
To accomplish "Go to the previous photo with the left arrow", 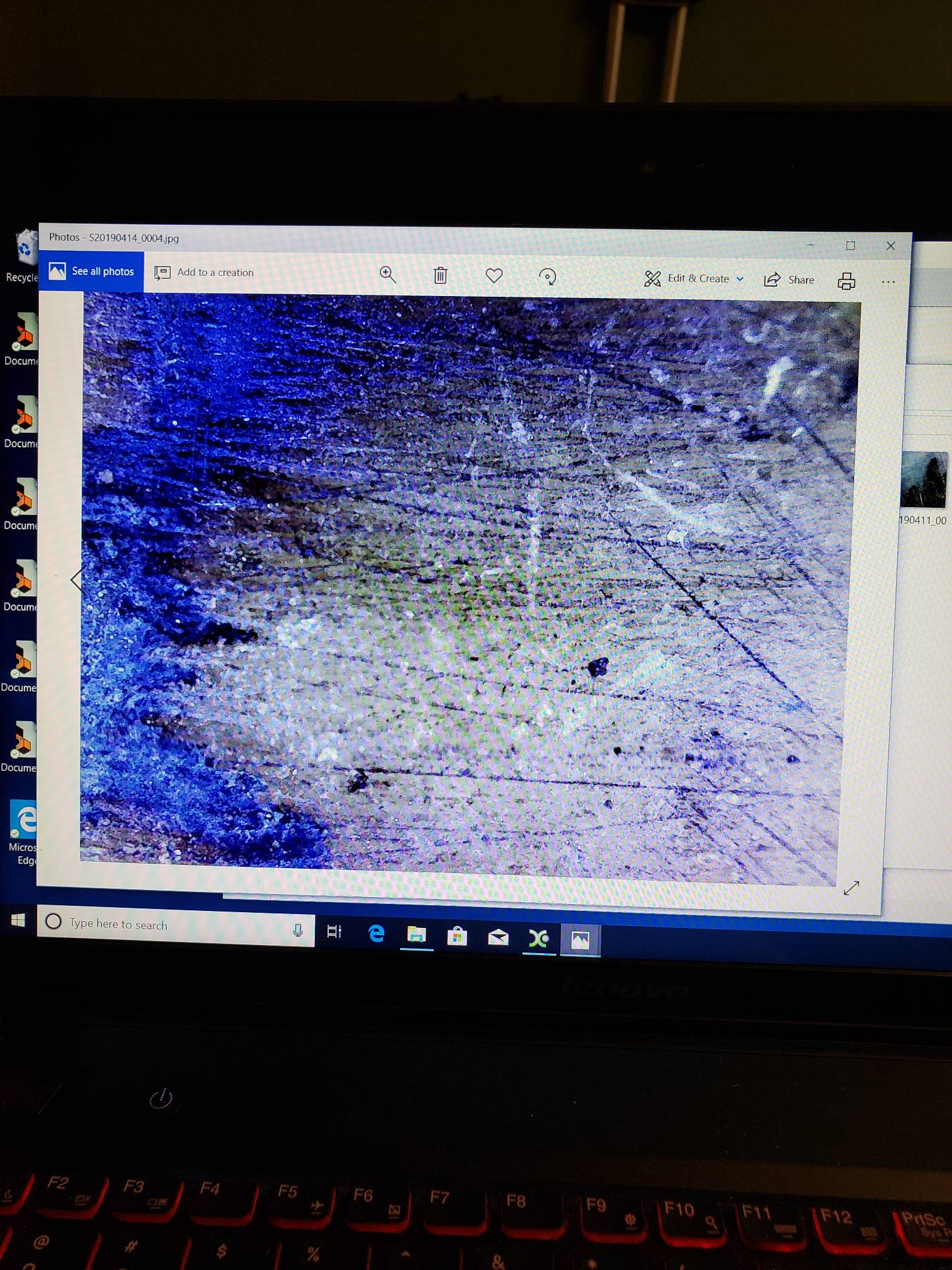I will pyautogui.click(x=77, y=579).
